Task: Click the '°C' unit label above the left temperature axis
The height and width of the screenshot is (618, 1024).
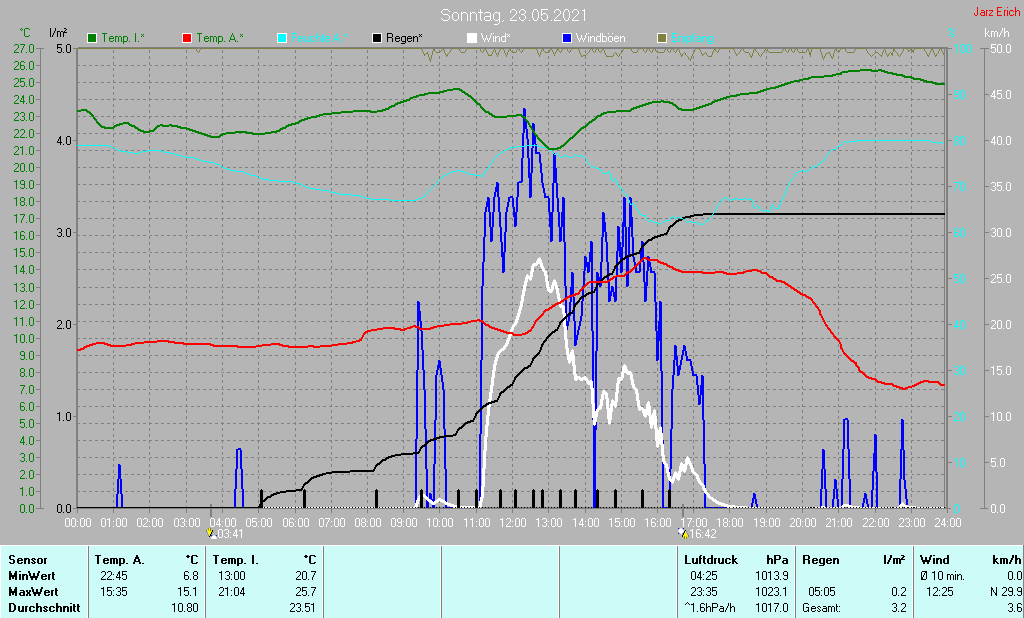Action: pos(25,33)
